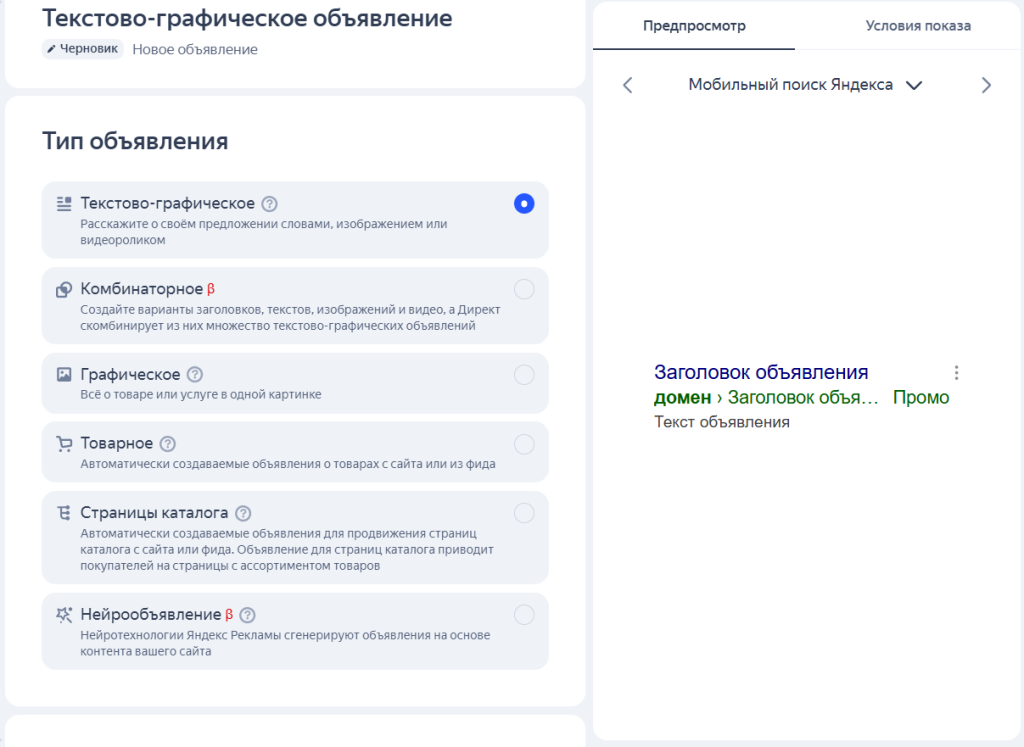Click Текстово-графическое объявление page title
Screen dimensions: 1024x747
[x=247, y=18]
